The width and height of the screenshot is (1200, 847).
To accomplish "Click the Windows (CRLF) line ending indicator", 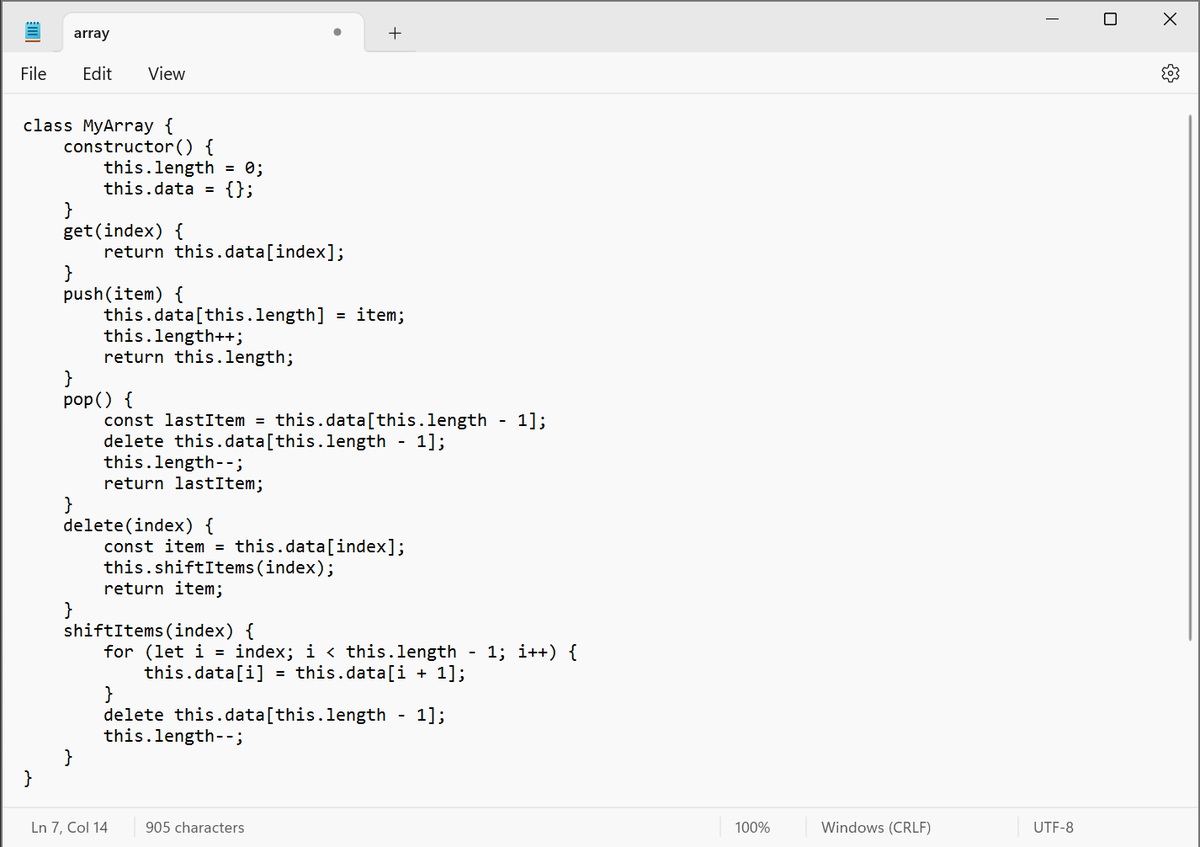I will 876,827.
